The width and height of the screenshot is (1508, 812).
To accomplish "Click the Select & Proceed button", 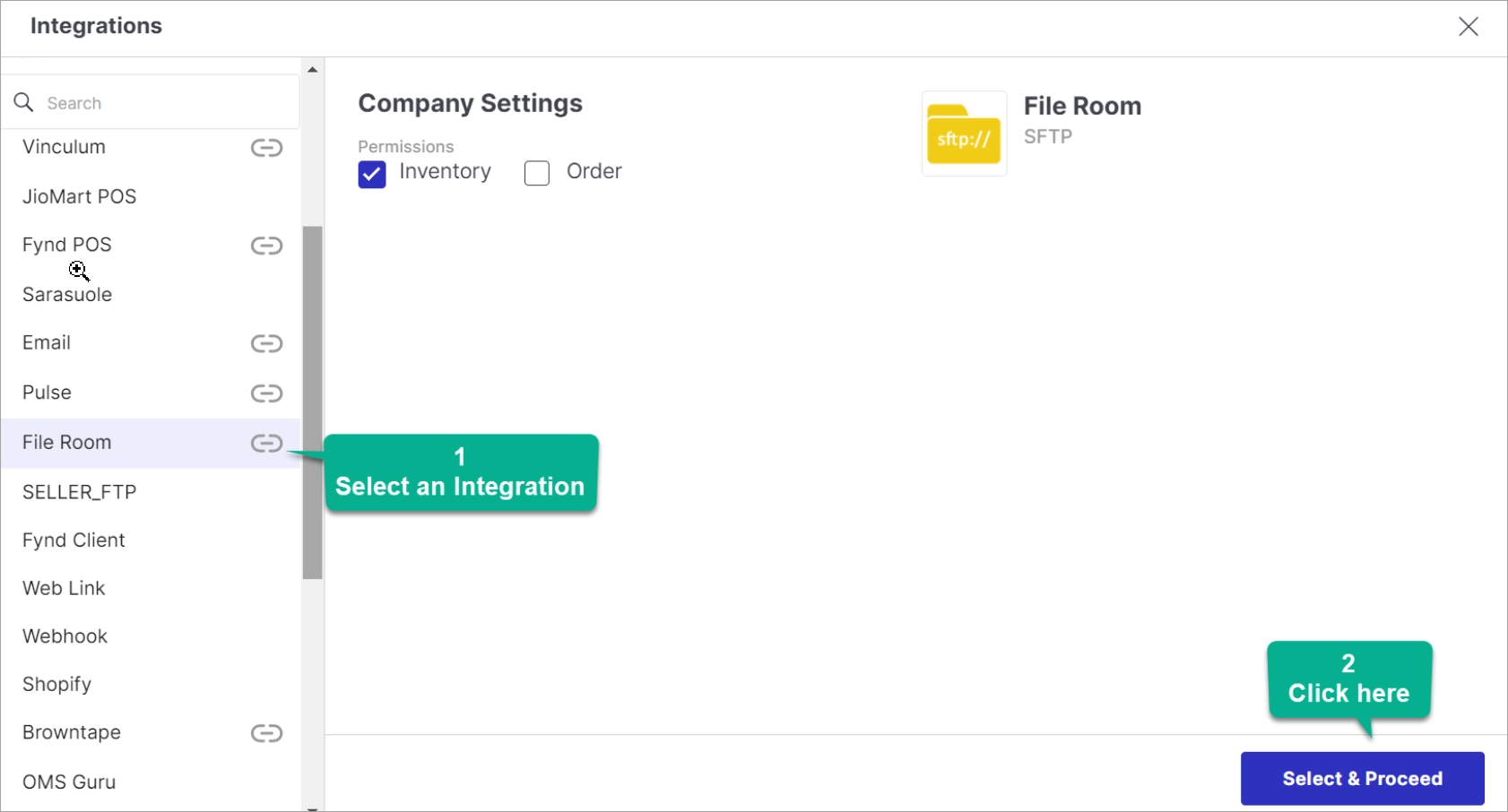I will [x=1362, y=778].
